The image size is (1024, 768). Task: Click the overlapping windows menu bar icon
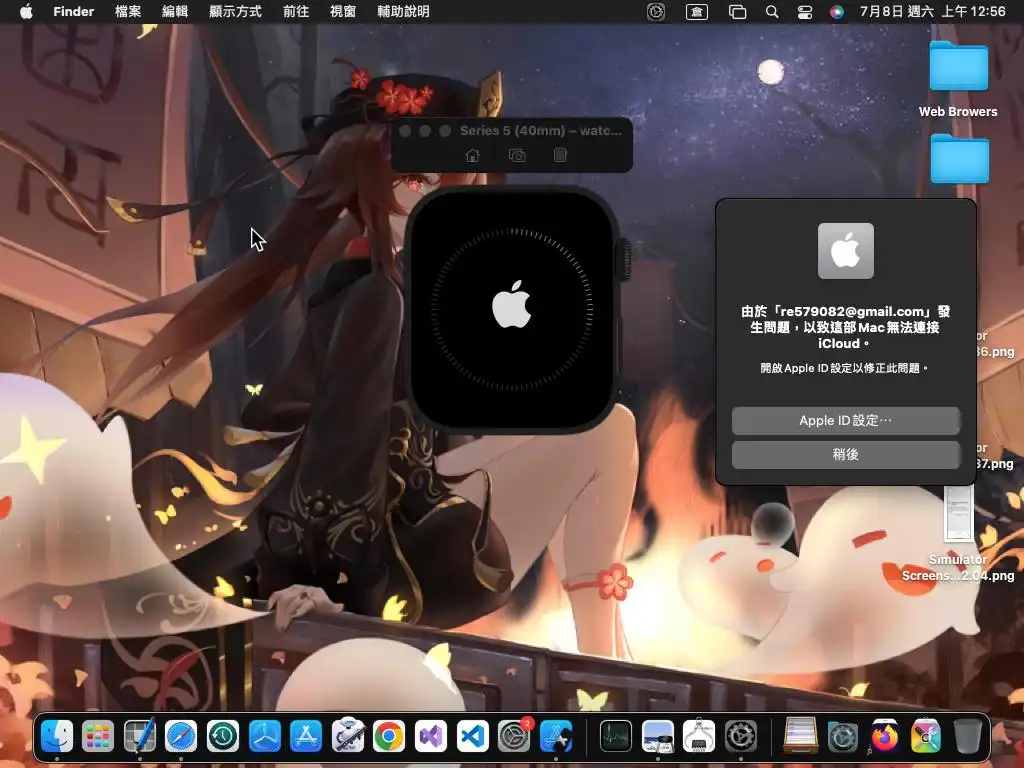[x=737, y=12]
